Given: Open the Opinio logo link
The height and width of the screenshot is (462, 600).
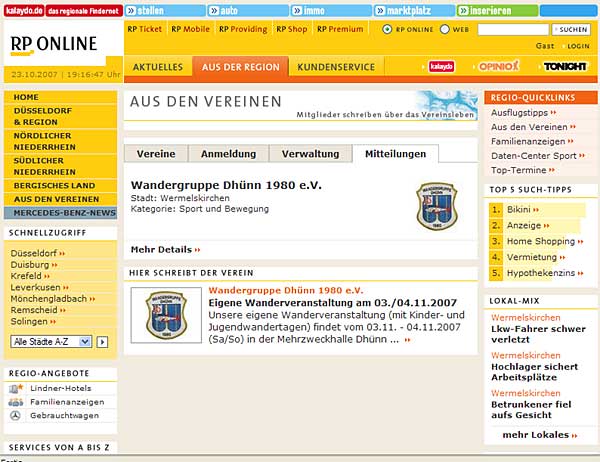Looking at the screenshot, I should (496, 66).
